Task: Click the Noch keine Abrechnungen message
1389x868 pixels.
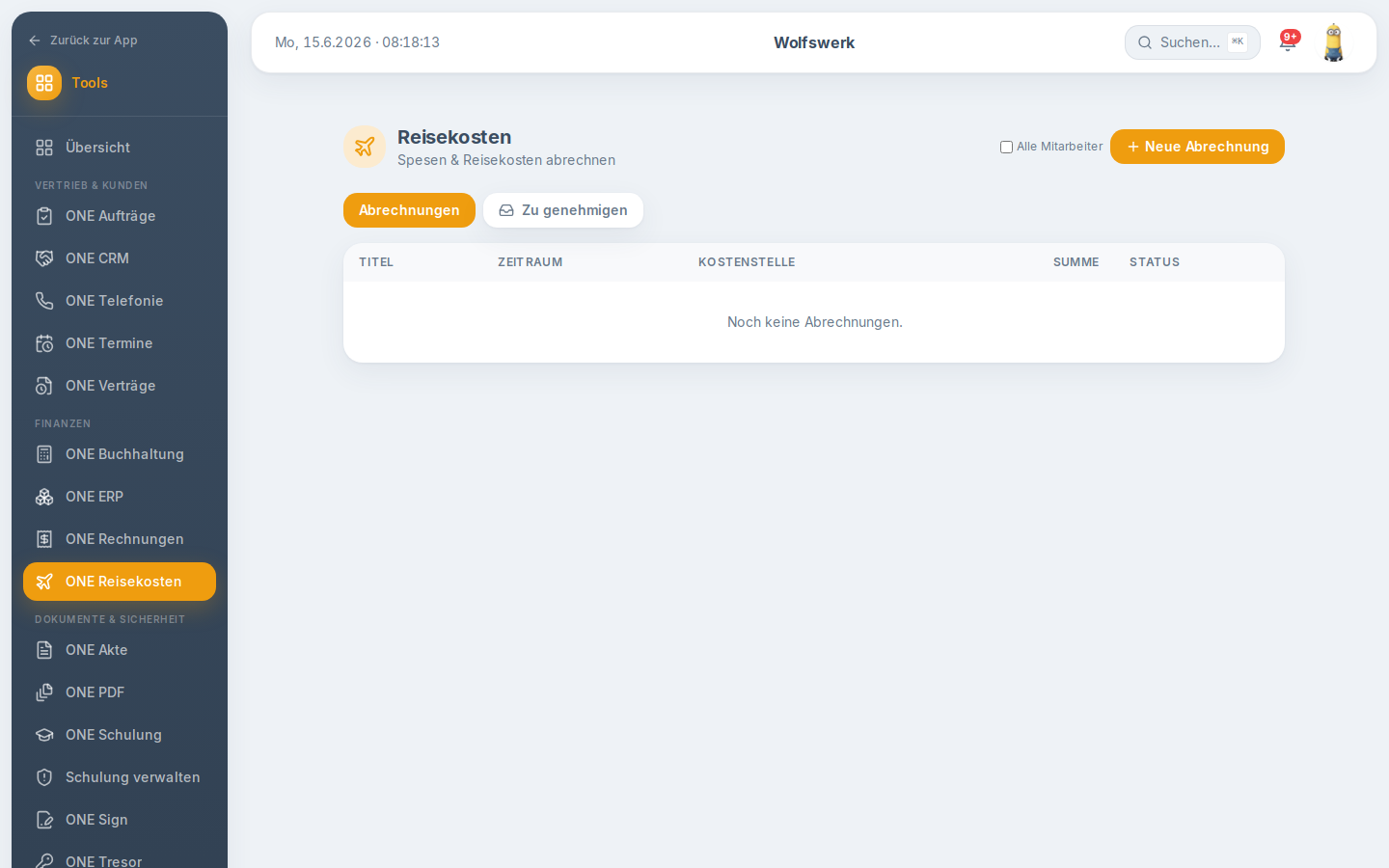Action: pyautogui.click(x=814, y=322)
